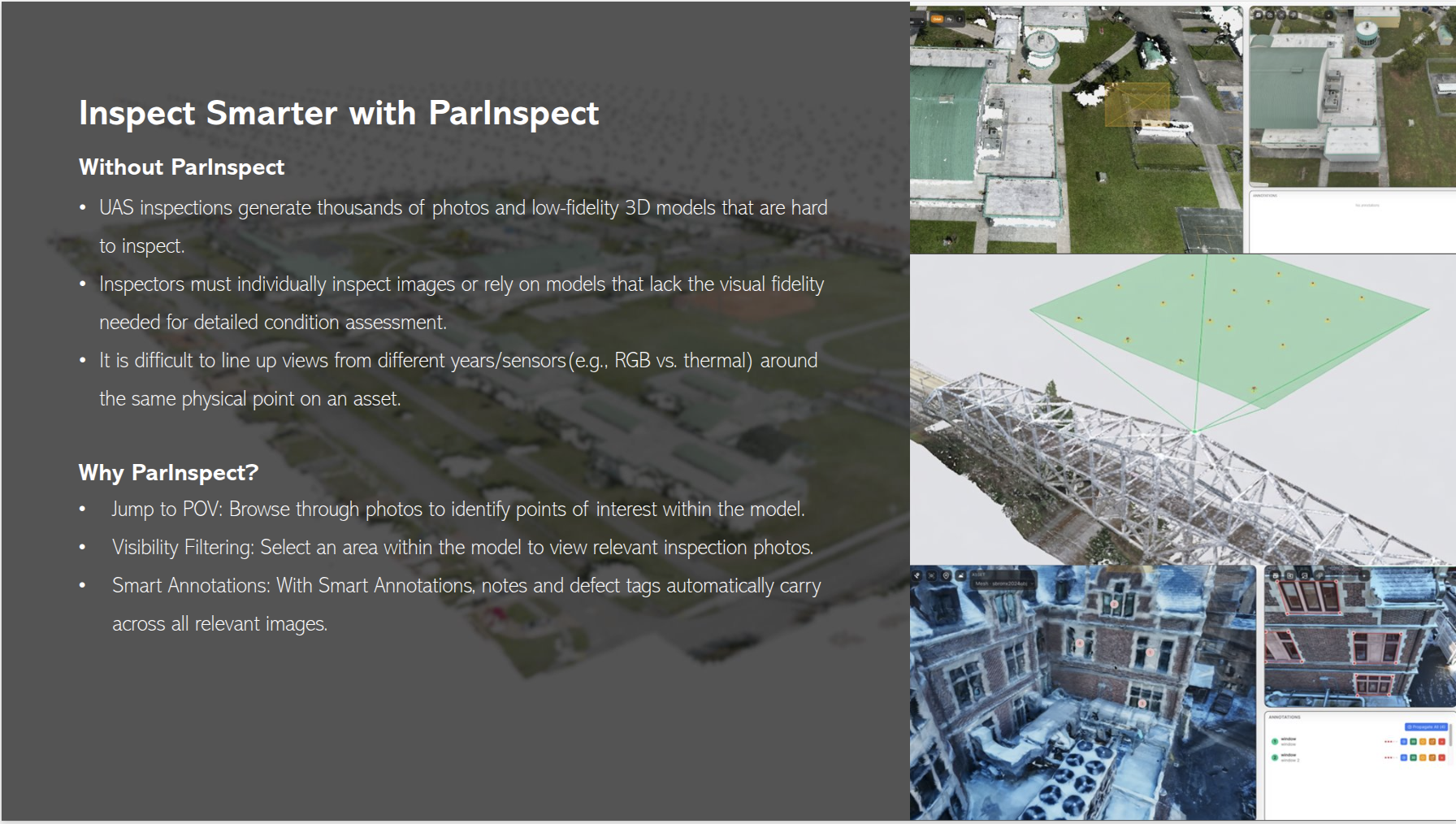Screen dimensions: 1456x824
Task: Click red delete button in first window annotation row
Action: [1442, 742]
